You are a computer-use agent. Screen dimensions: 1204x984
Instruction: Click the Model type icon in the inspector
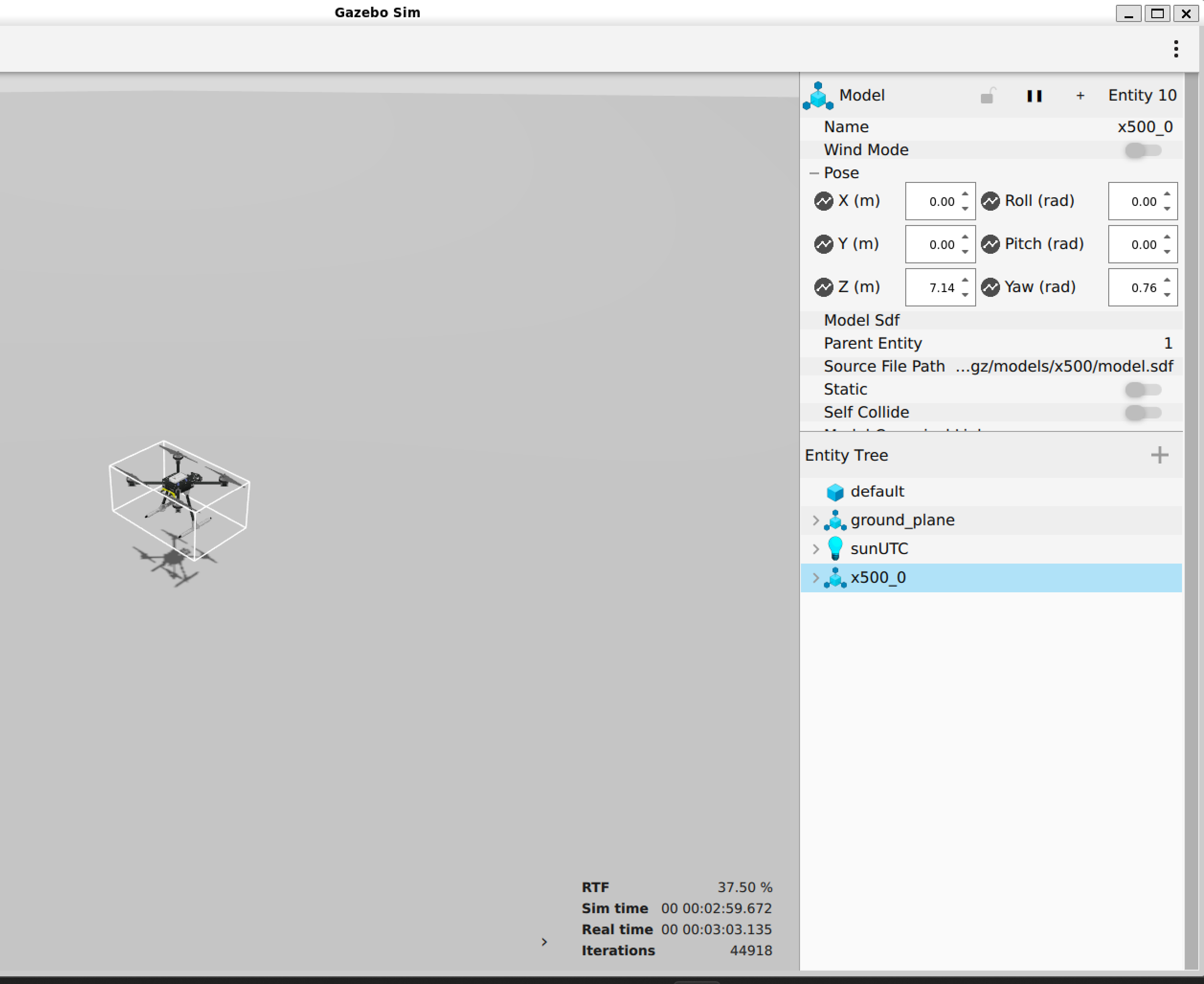[818, 96]
